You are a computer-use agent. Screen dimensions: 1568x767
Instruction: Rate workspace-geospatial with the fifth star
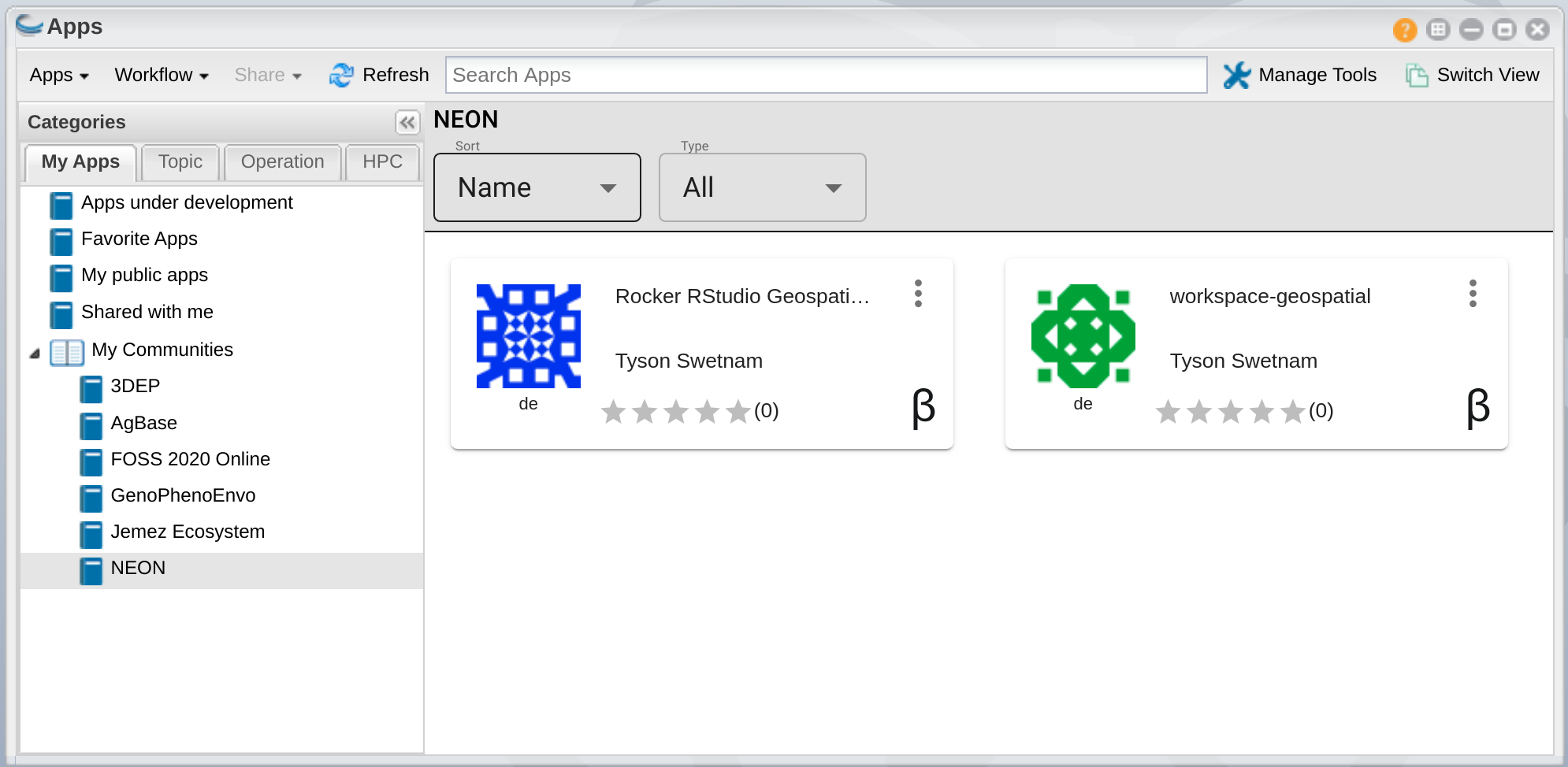(x=1292, y=411)
